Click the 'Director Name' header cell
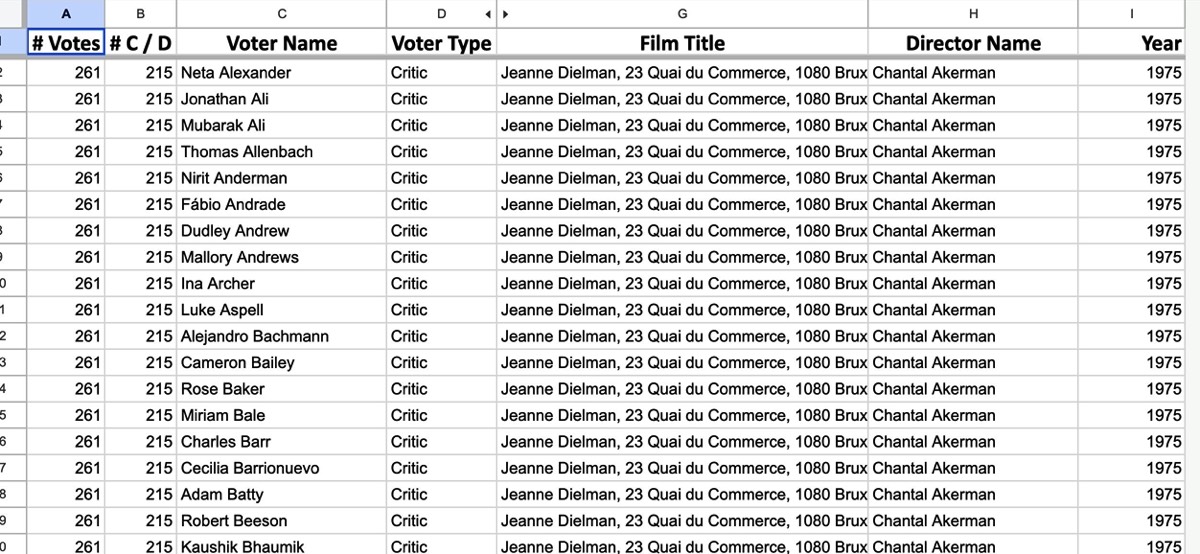Screen dimensions: 1200x554 click(x=973, y=43)
